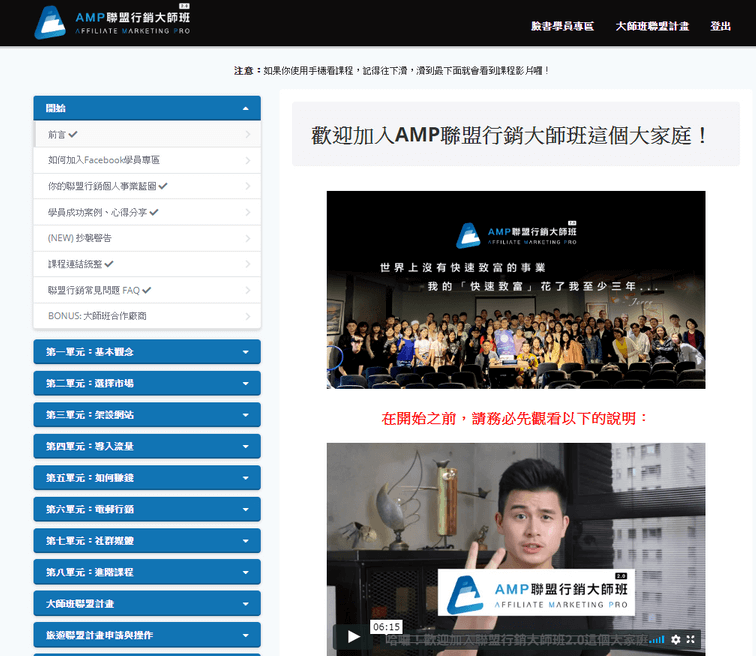Expand 第六單元:電郵行銷 section
The height and width of the screenshot is (656, 756).
(x=147, y=509)
